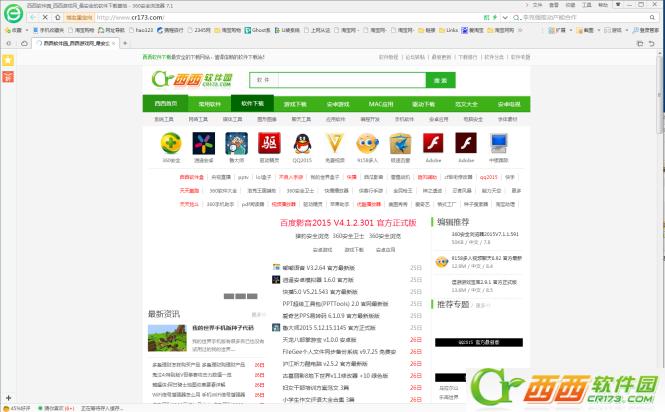Click the yellow star sidebar icon
This screenshot has width=665, height=412.
[x=8, y=60]
